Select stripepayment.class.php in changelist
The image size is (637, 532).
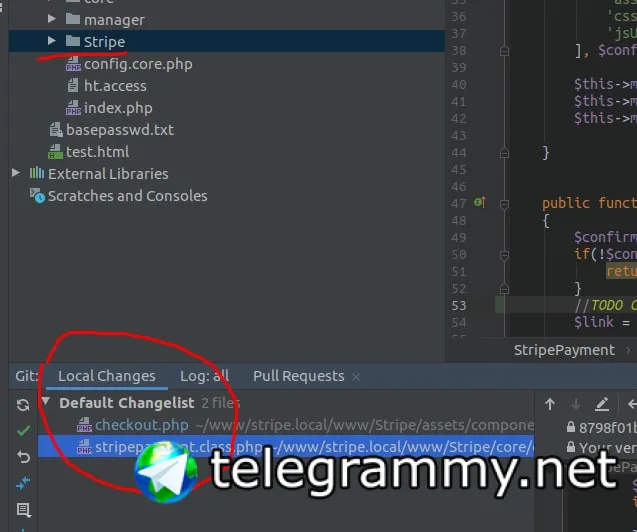[x=286, y=447]
